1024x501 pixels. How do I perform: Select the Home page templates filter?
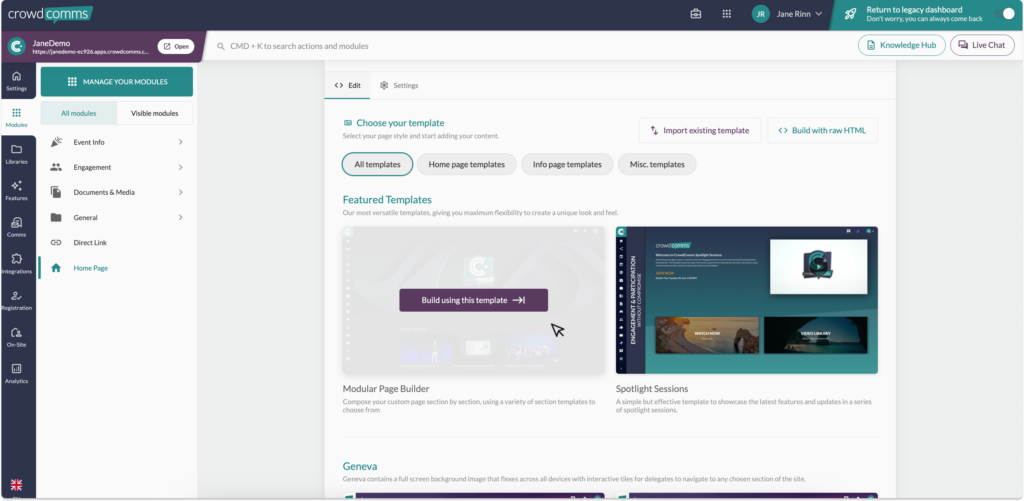466,165
